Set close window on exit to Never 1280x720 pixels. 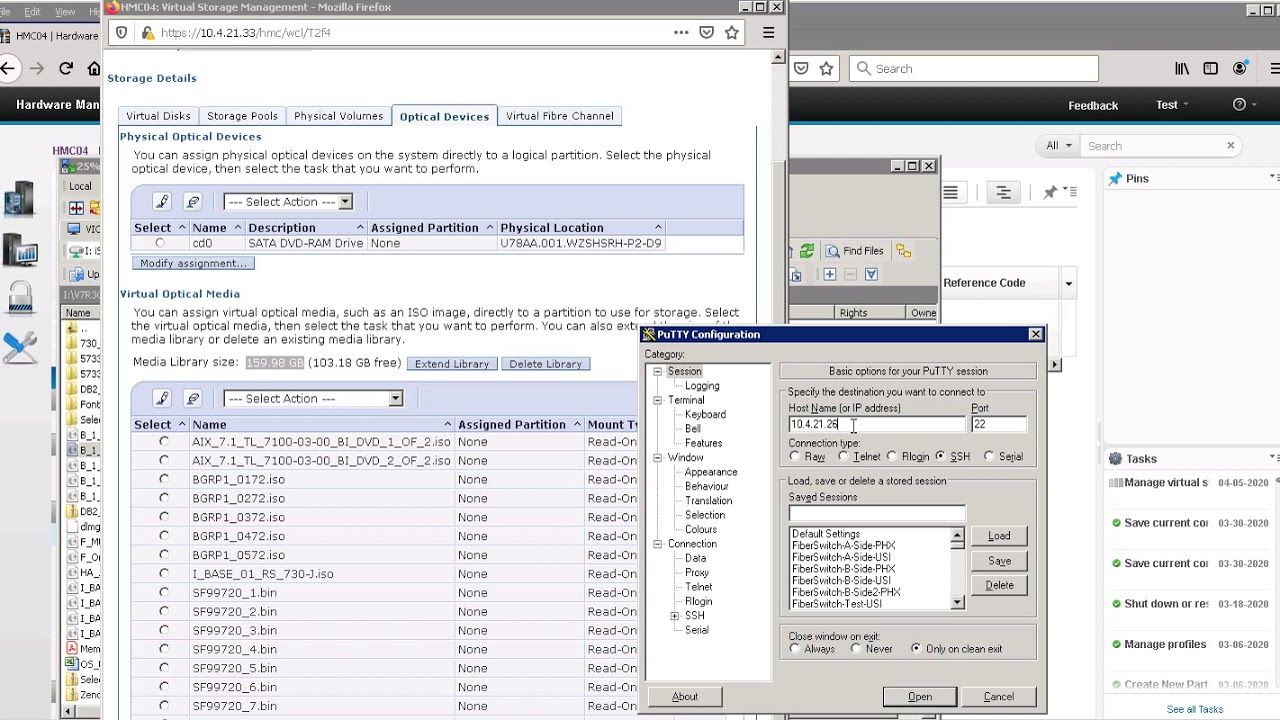pos(856,649)
